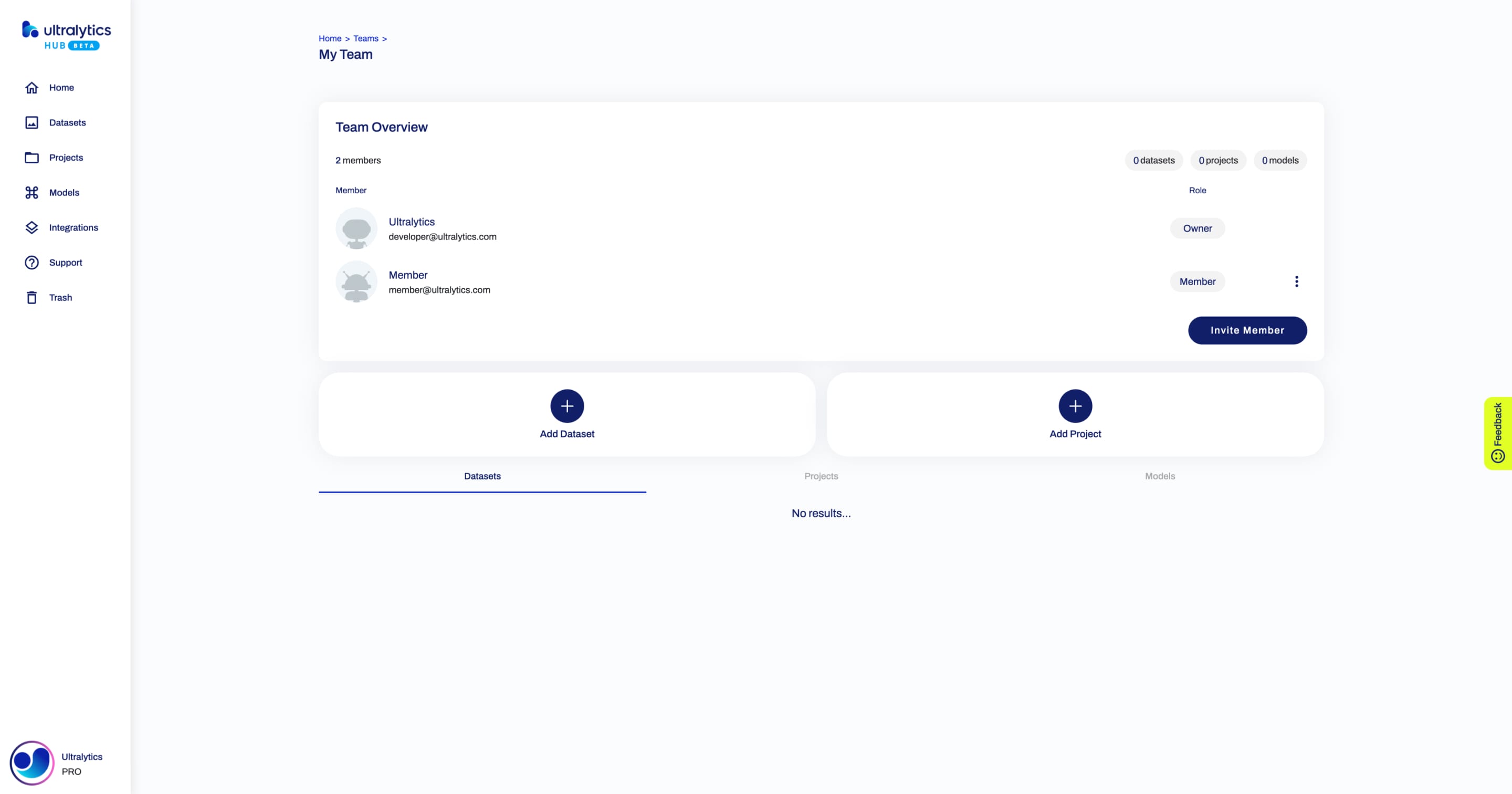
Task: Click the Add Project plus button
Action: coord(1075,406)
